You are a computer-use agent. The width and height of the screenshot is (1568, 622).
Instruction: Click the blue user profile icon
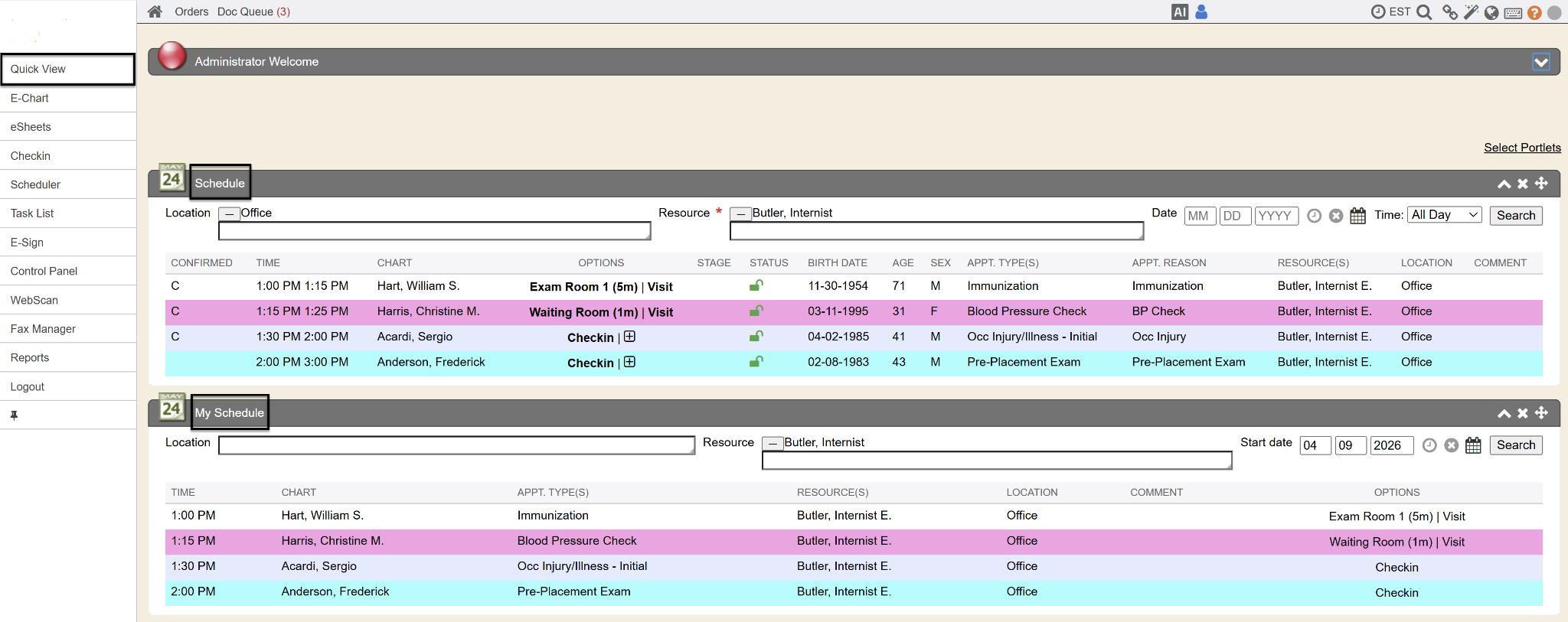click(1201, 12)
